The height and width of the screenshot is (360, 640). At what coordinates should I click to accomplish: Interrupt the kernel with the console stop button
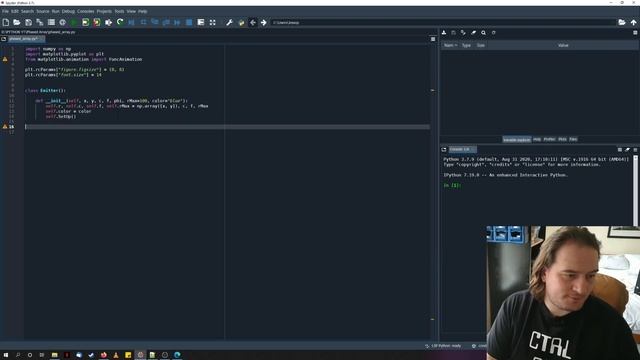tap(620, 150)
